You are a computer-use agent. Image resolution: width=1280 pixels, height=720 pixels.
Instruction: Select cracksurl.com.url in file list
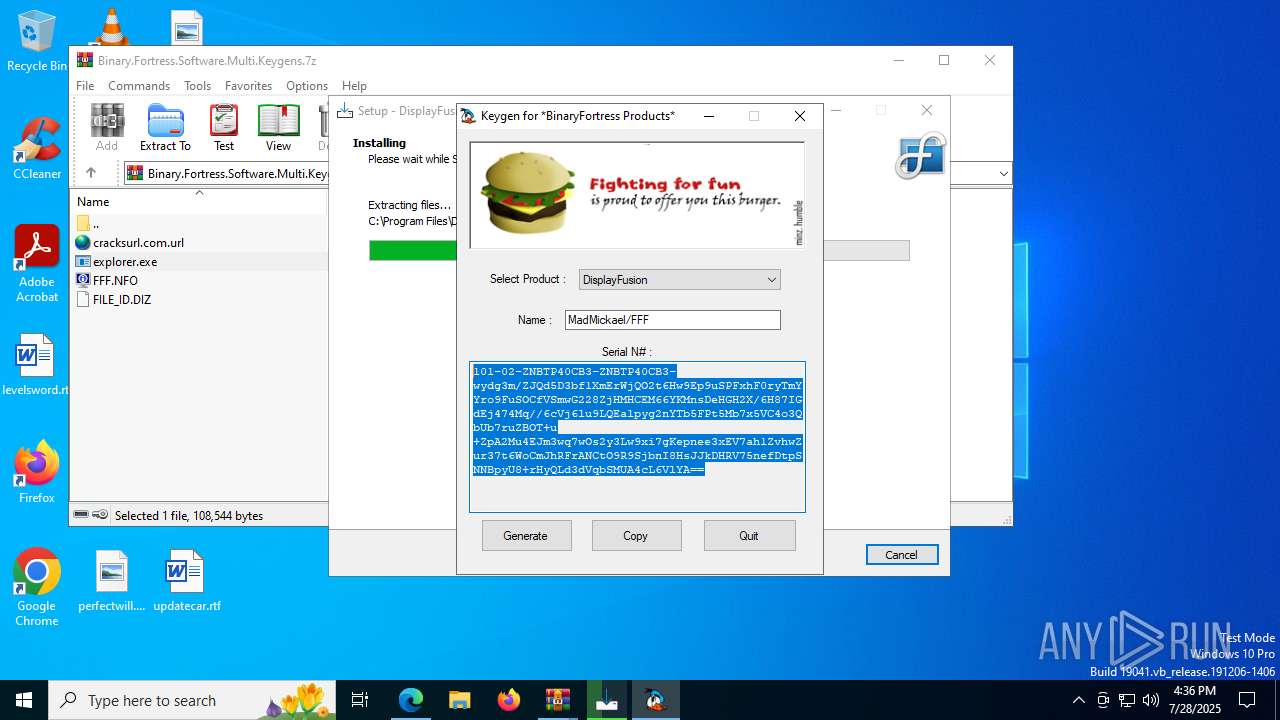[138, 243]
